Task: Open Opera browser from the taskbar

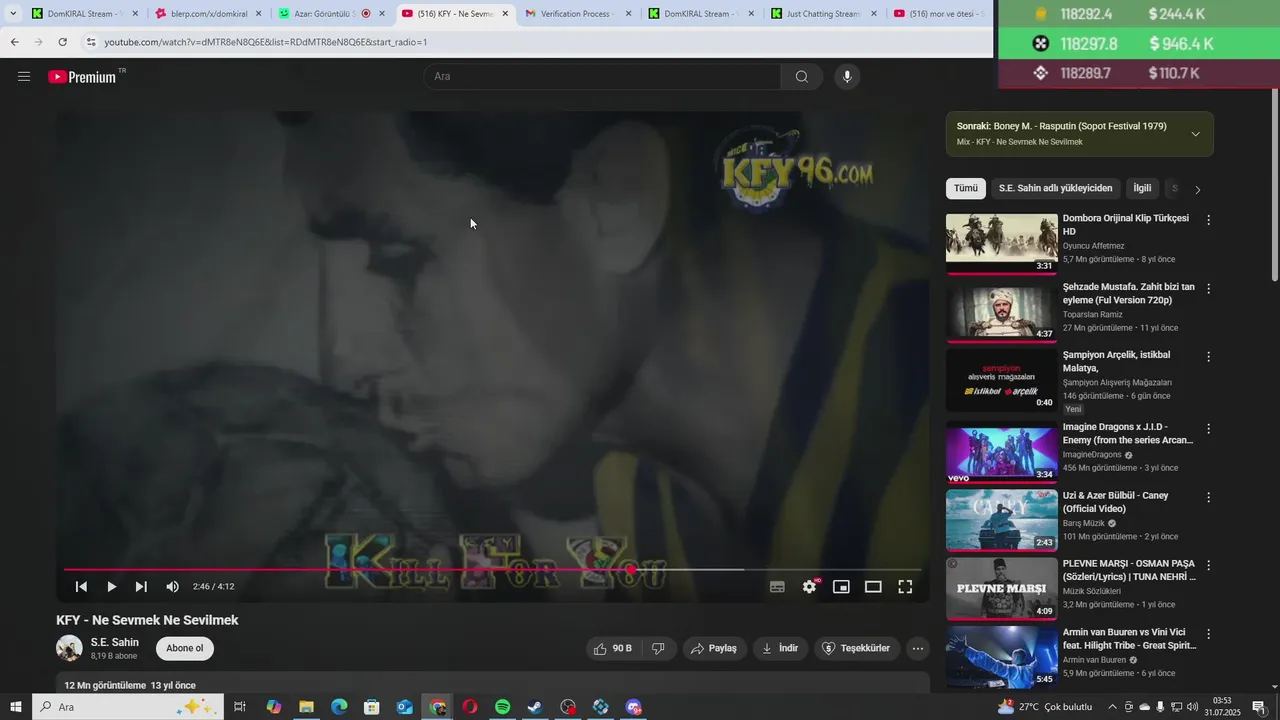Action: [x=470, y=707]
